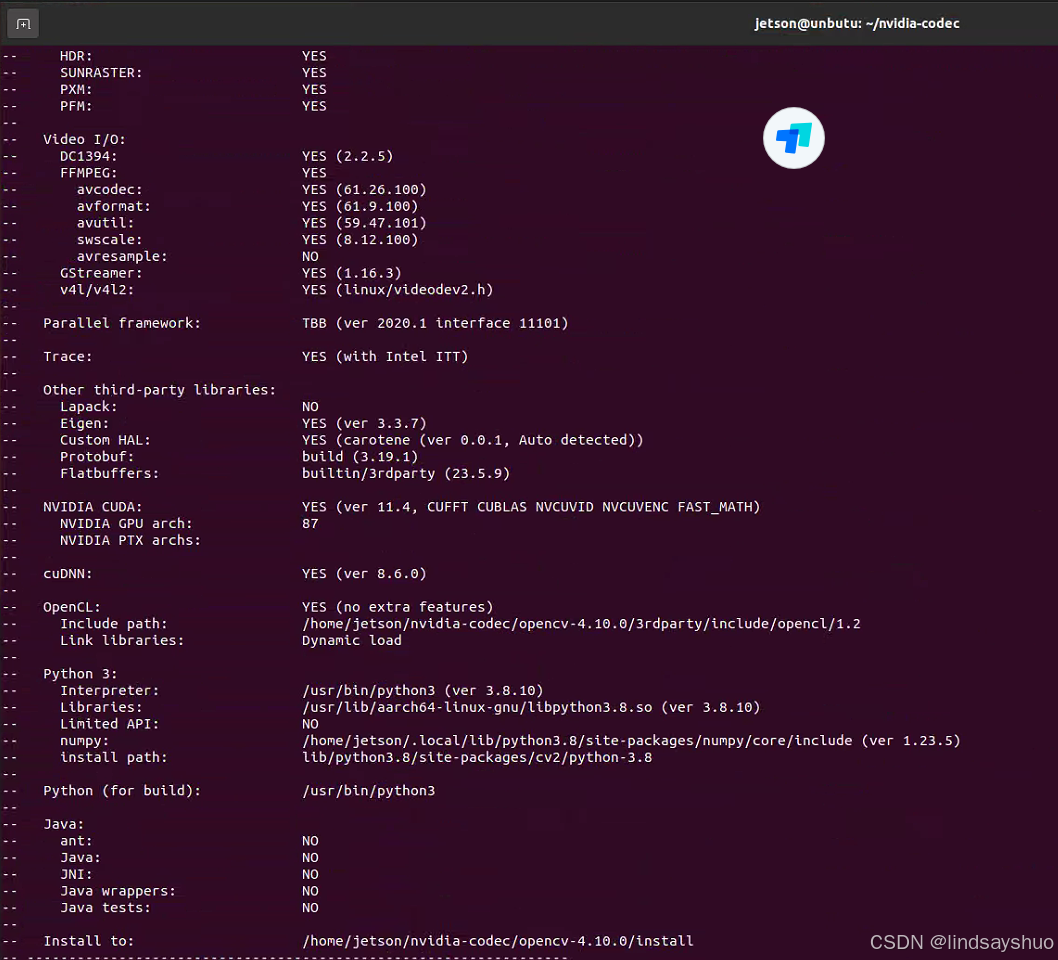Select NVIDIA GPU arch value '87'
Screen dimensions: 1058x960
[x=310, y=524]
